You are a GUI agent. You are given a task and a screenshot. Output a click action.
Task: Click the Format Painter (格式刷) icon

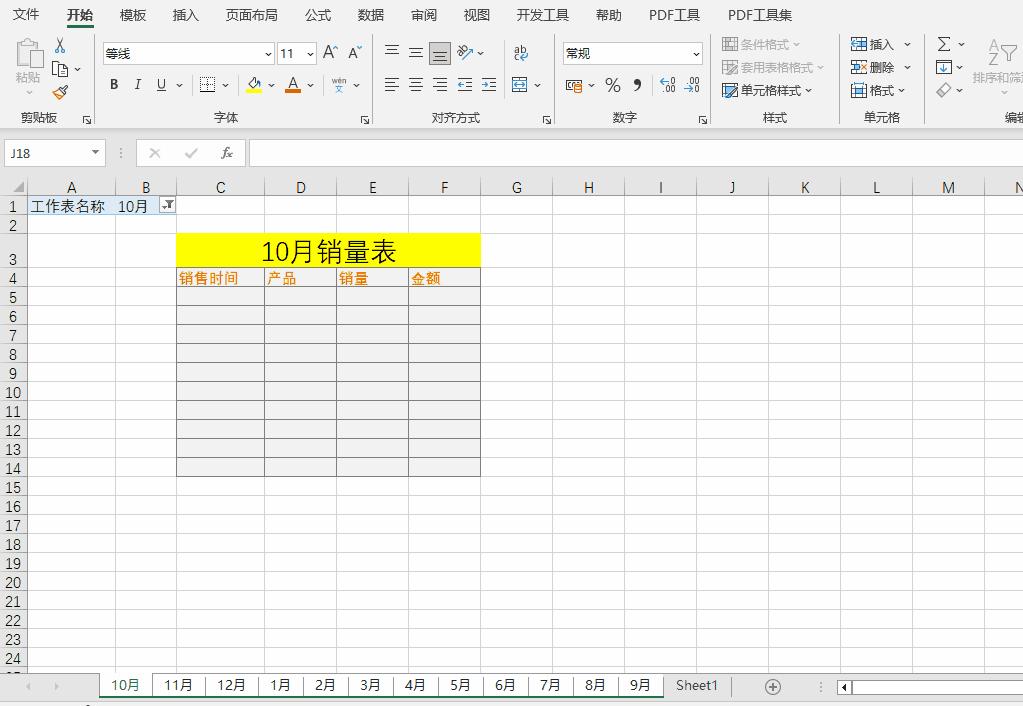click(x=60, y=92)
